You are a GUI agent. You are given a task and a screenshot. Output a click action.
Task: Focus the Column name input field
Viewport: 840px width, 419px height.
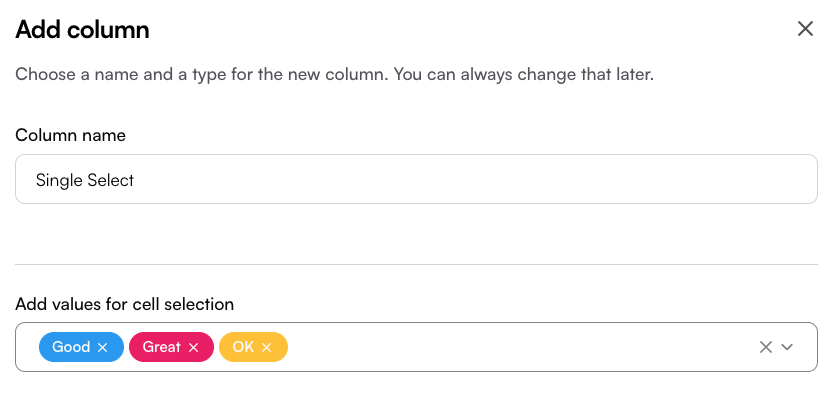pos(416,179)
